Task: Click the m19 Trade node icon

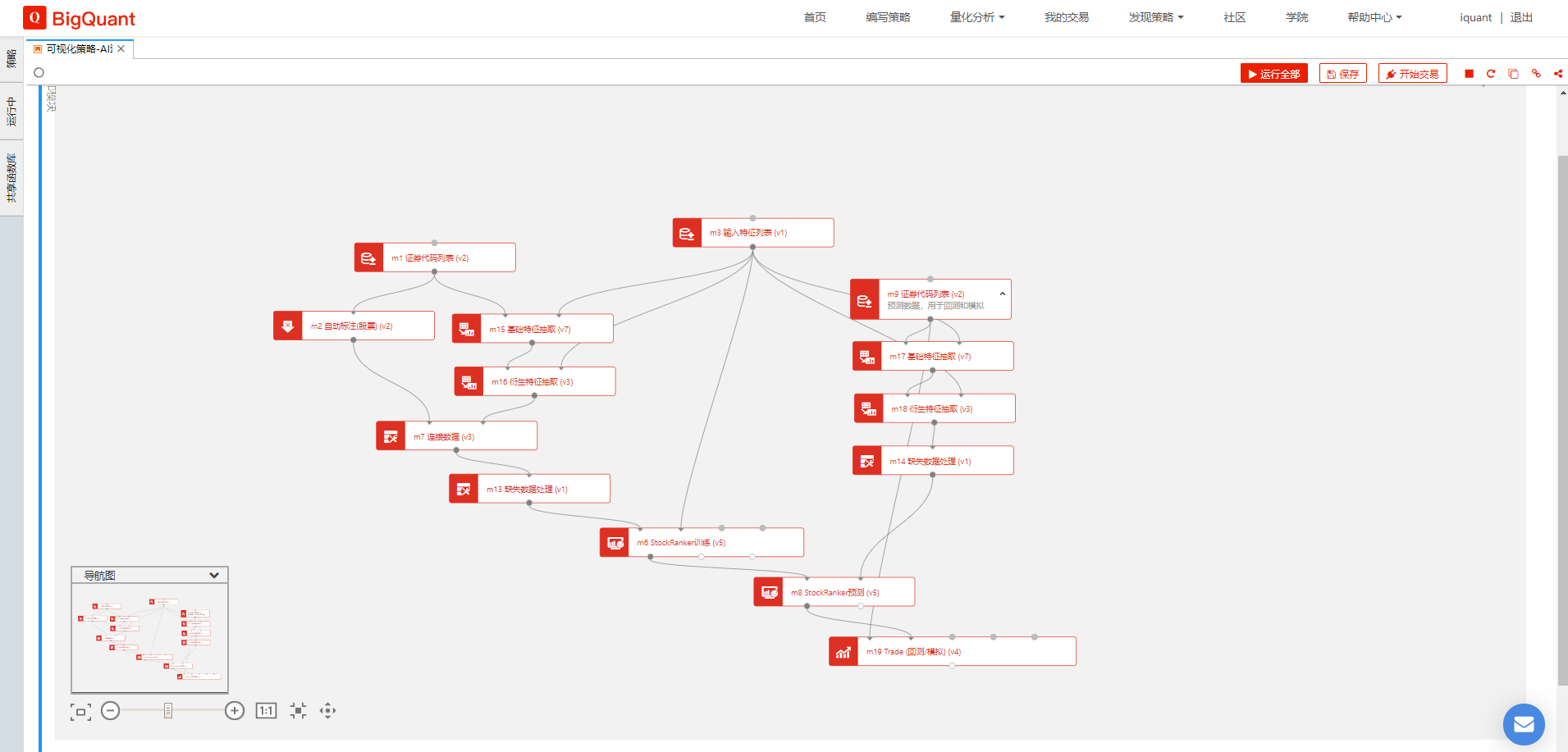Action: (x=843, y=652)
